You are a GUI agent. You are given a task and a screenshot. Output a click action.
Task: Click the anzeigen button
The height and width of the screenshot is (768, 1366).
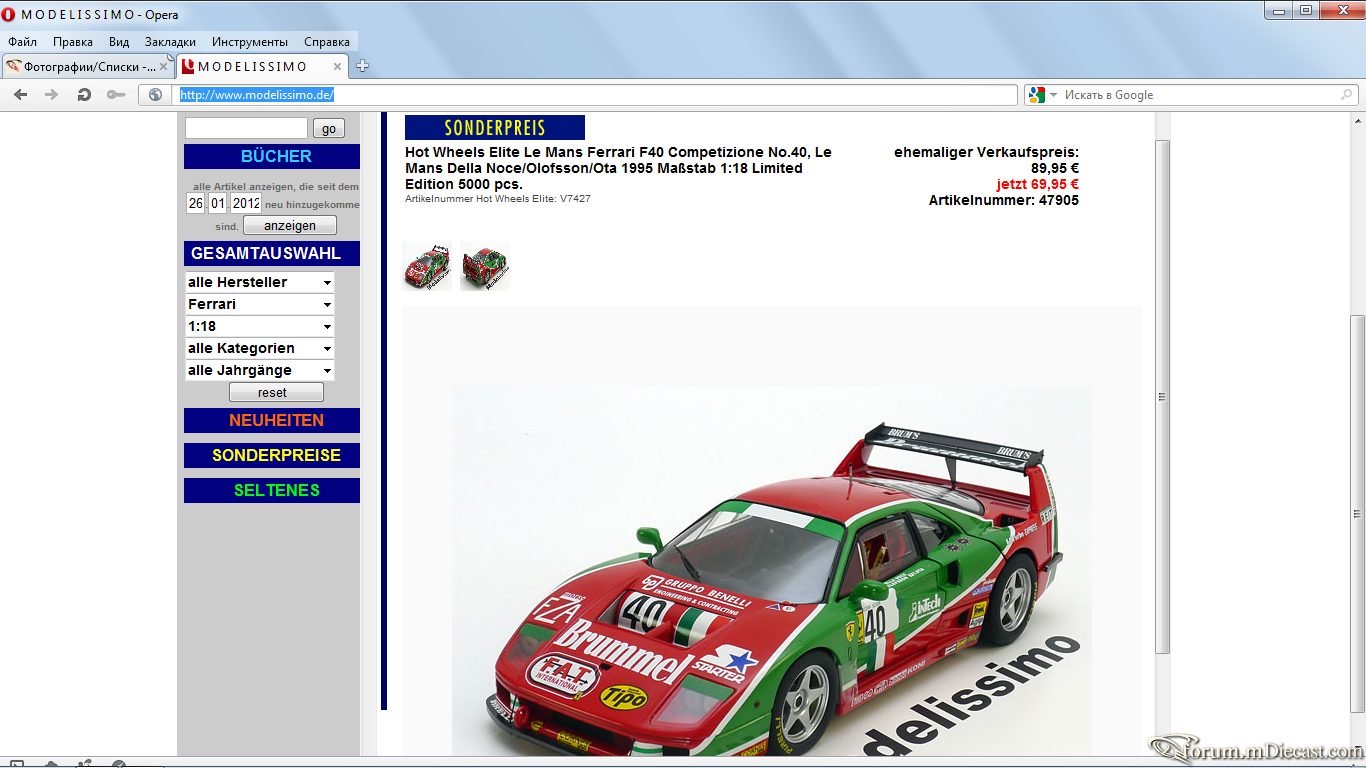pos(290,226)
